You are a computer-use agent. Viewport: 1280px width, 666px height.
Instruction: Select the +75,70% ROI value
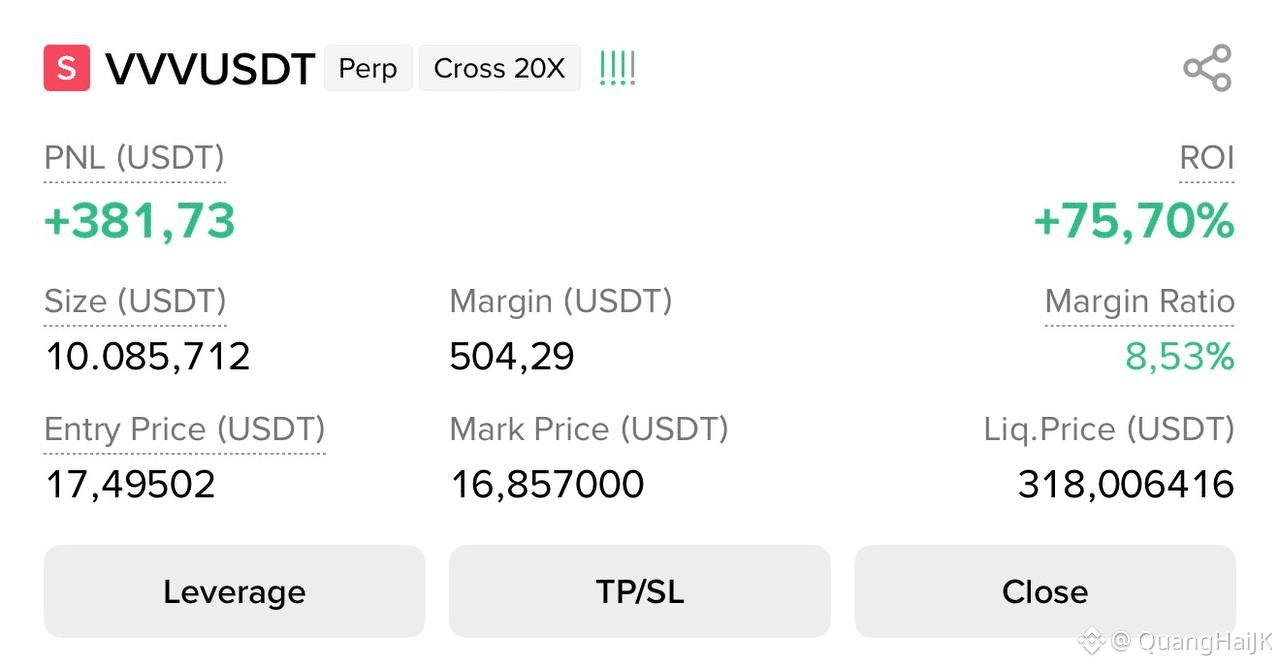click(x=1134, y=221)
